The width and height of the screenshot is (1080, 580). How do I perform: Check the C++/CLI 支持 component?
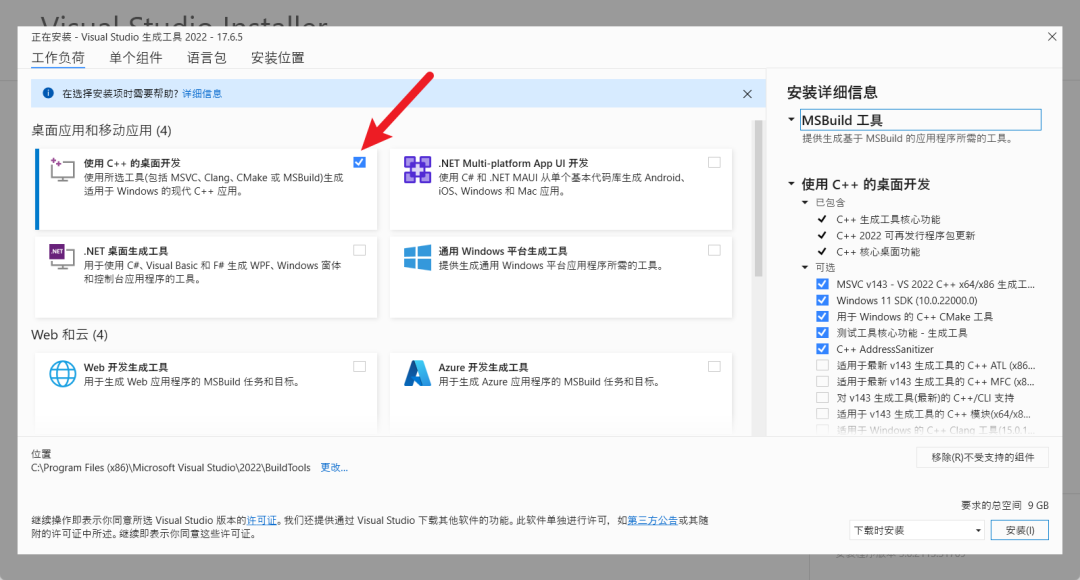(x=822, y=397)
